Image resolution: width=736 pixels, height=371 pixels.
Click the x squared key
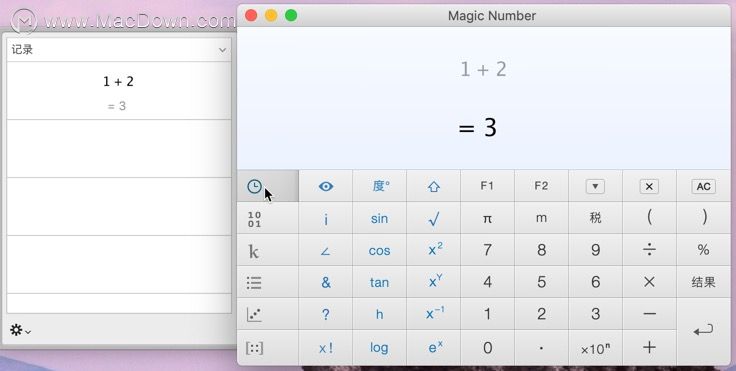tap(434, 250)
